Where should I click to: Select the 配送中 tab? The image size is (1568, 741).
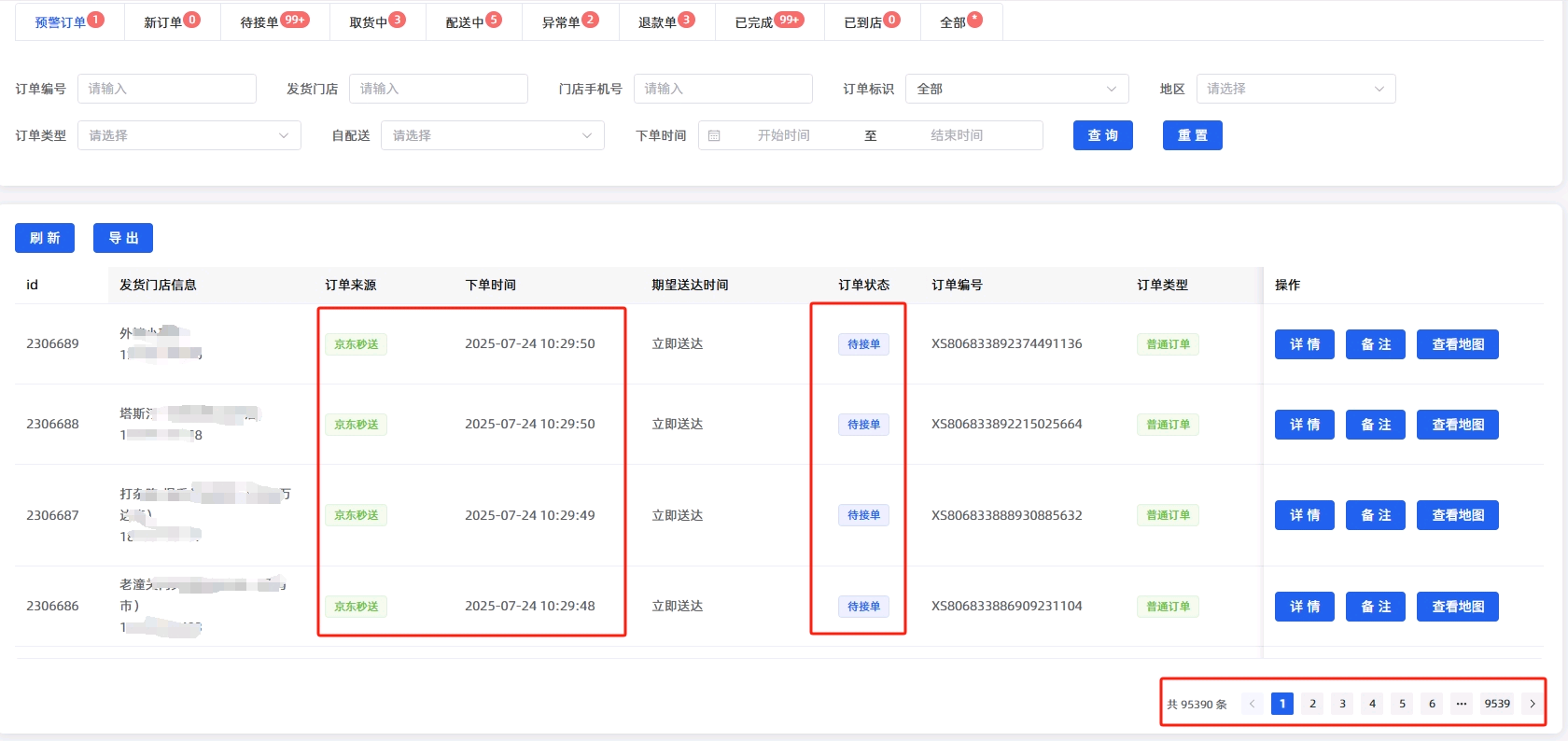coord(473,21)
